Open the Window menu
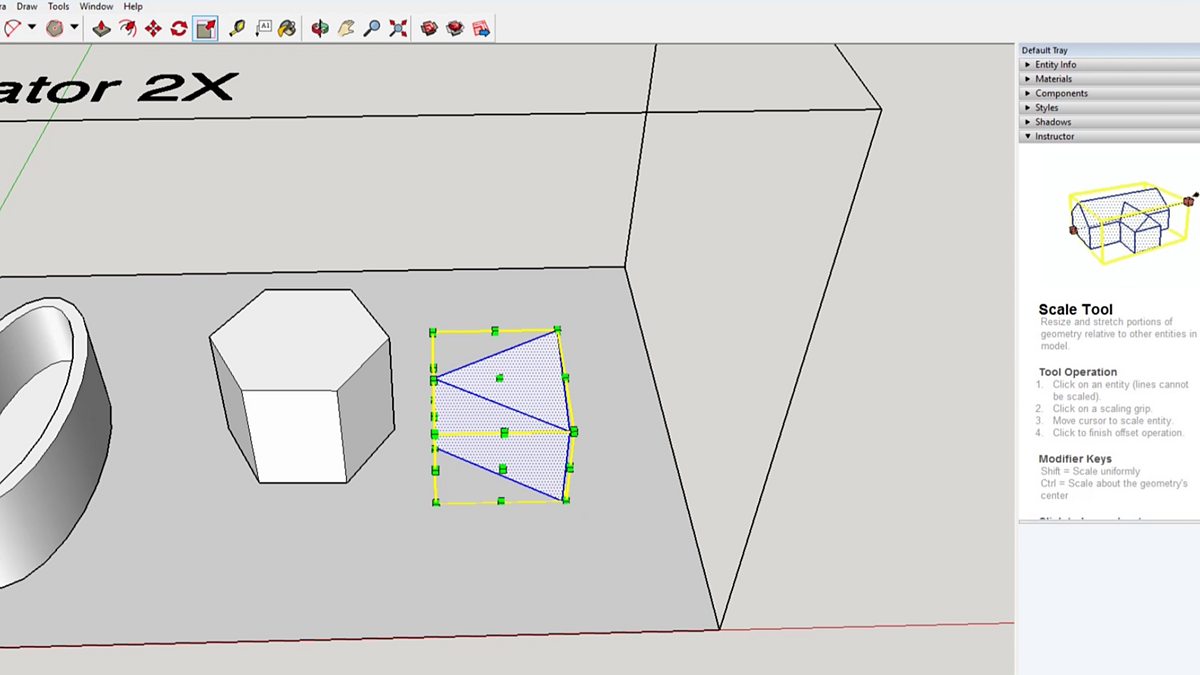This screenshot has height=675, width=1200. 96,6
